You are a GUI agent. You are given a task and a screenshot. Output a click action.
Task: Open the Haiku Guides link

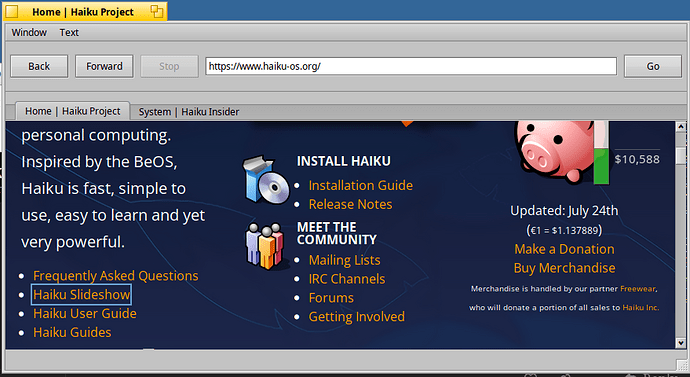coord(72,333)
